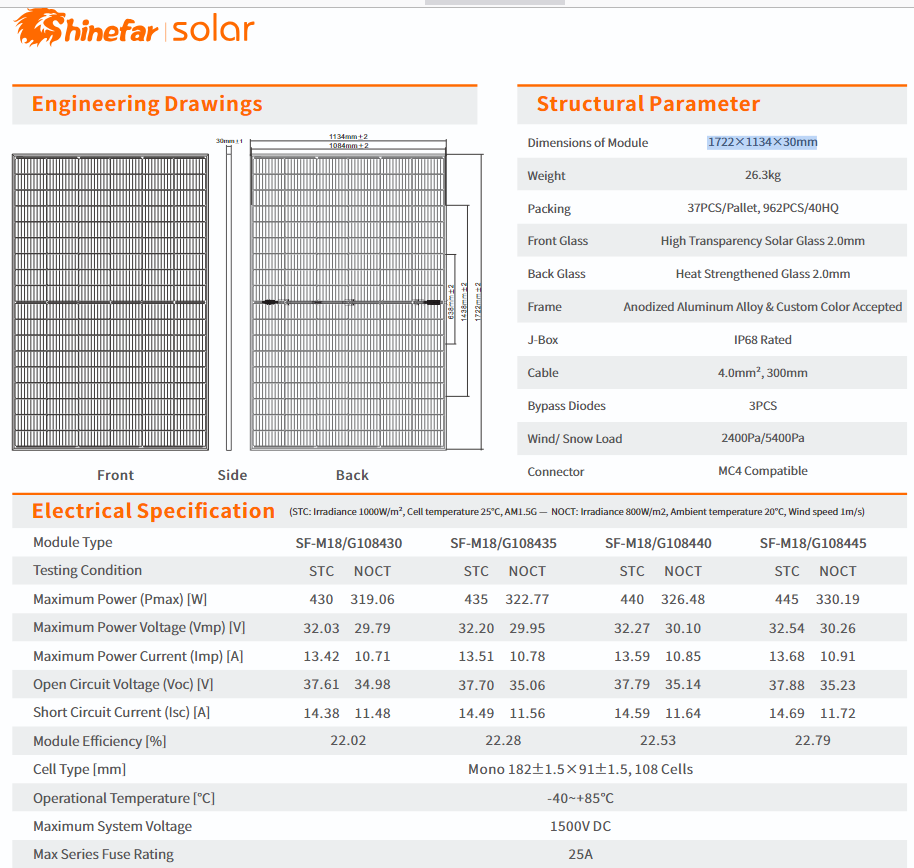The height and width of the screenshot is (868, 914).
Task: Click the 32.03 Vmp value
Action: pyautogui.click(x=321, y=628)
